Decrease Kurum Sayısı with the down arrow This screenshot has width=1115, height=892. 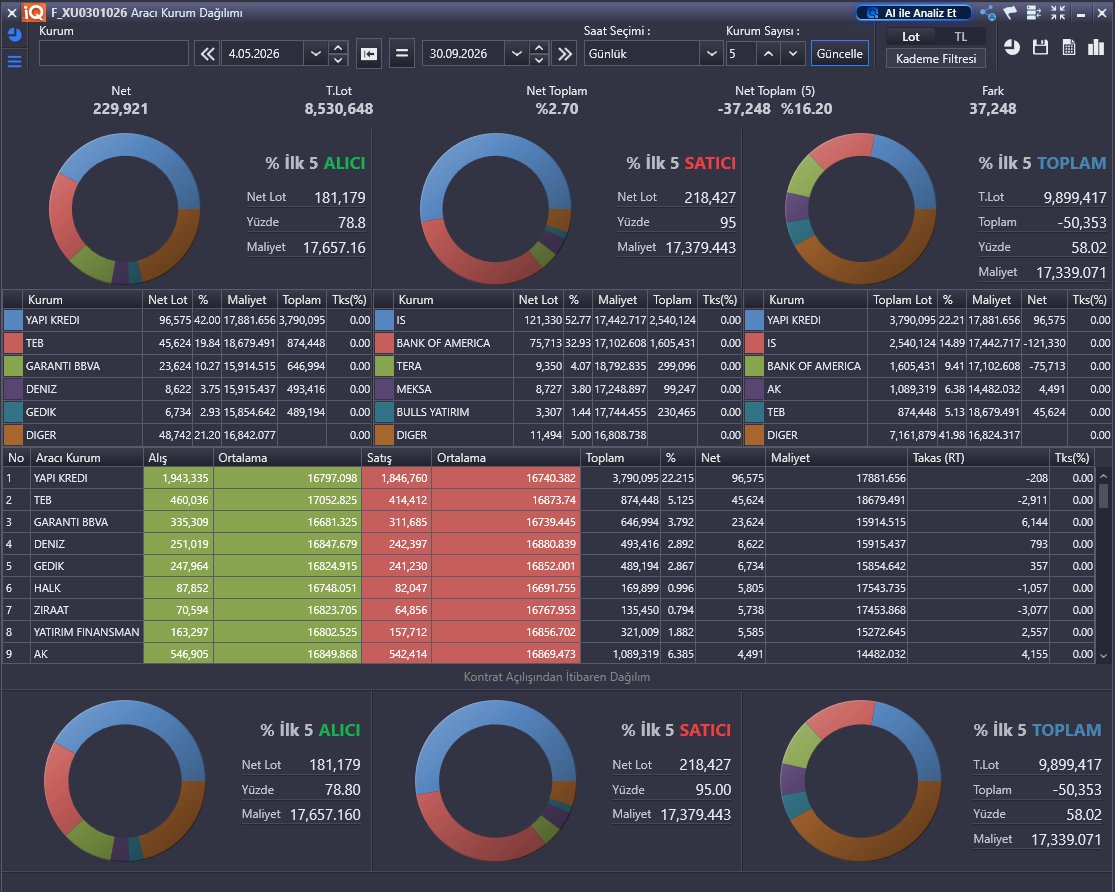(793, 53)
